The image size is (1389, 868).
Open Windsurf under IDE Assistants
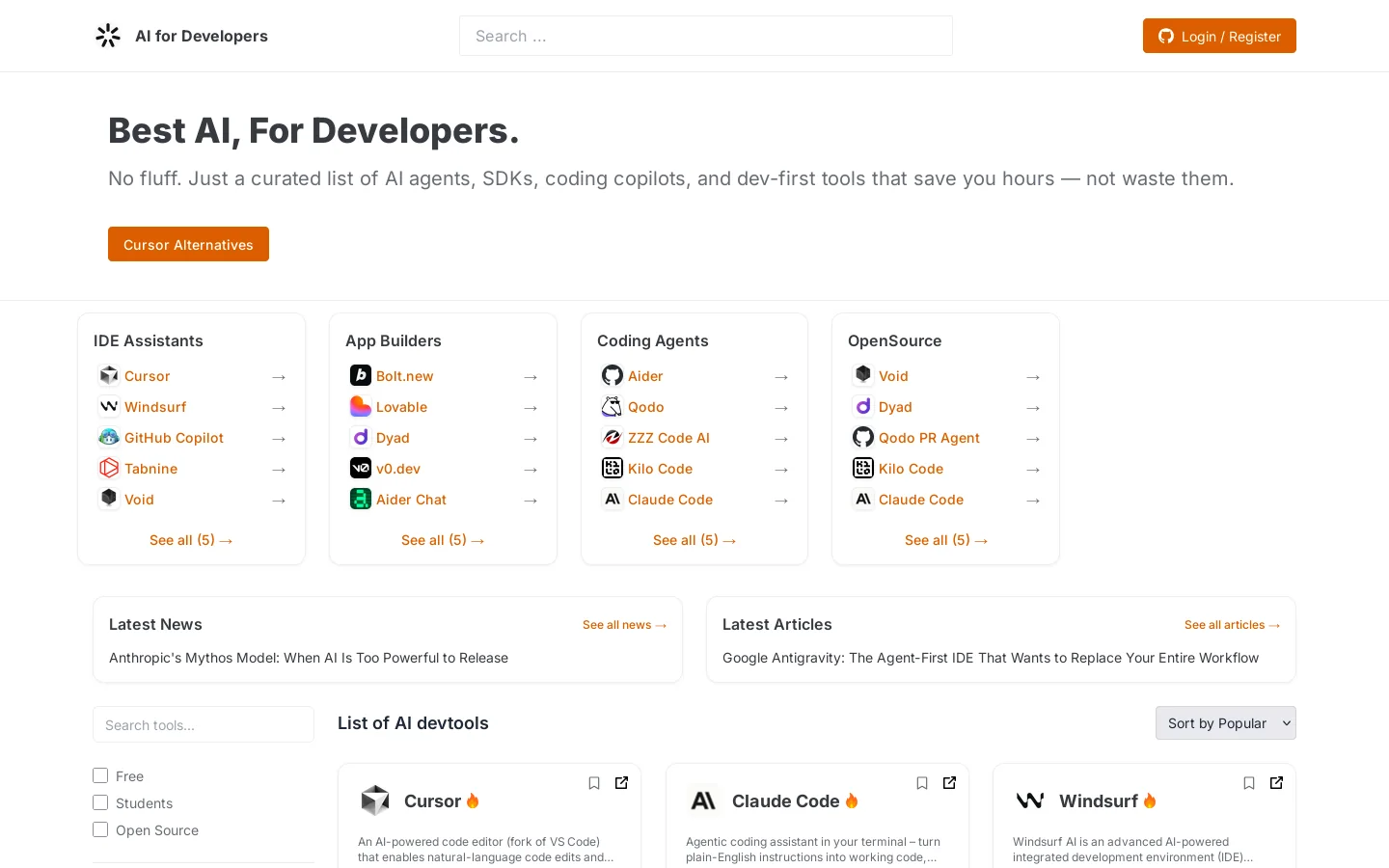click(155, 407)
